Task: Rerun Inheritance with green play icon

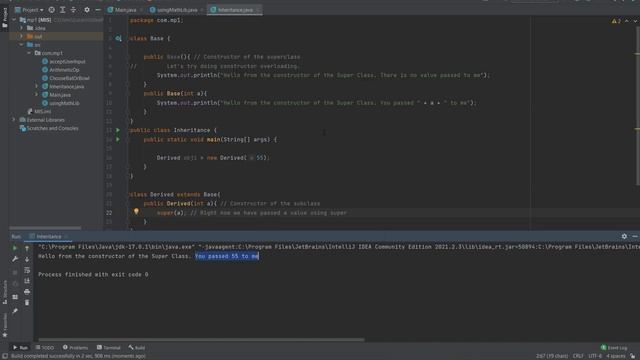Action: [x=15, y=248]
